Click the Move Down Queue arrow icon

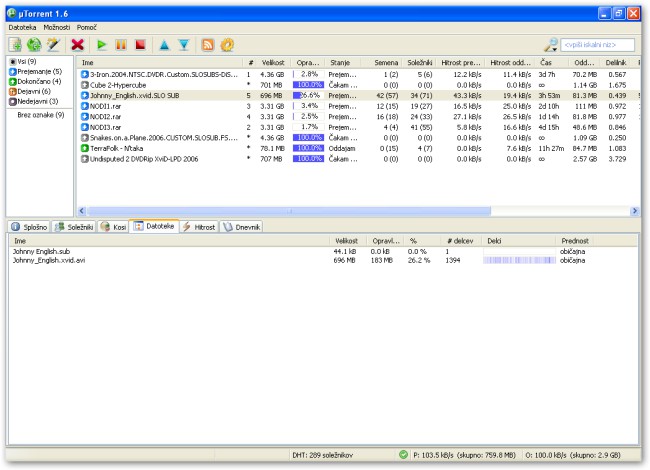point(184,45)
